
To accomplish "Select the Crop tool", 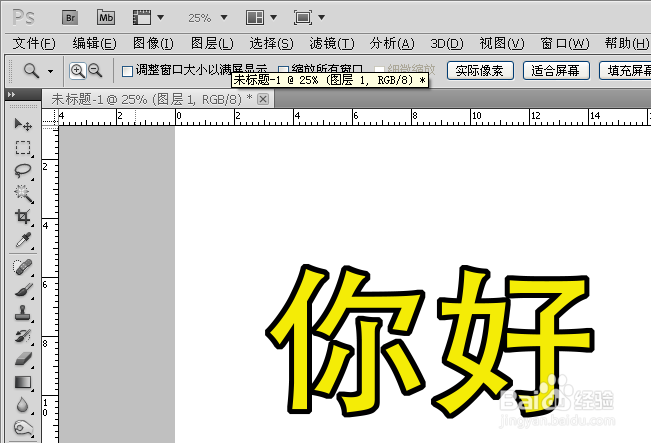I will point(23,216).
